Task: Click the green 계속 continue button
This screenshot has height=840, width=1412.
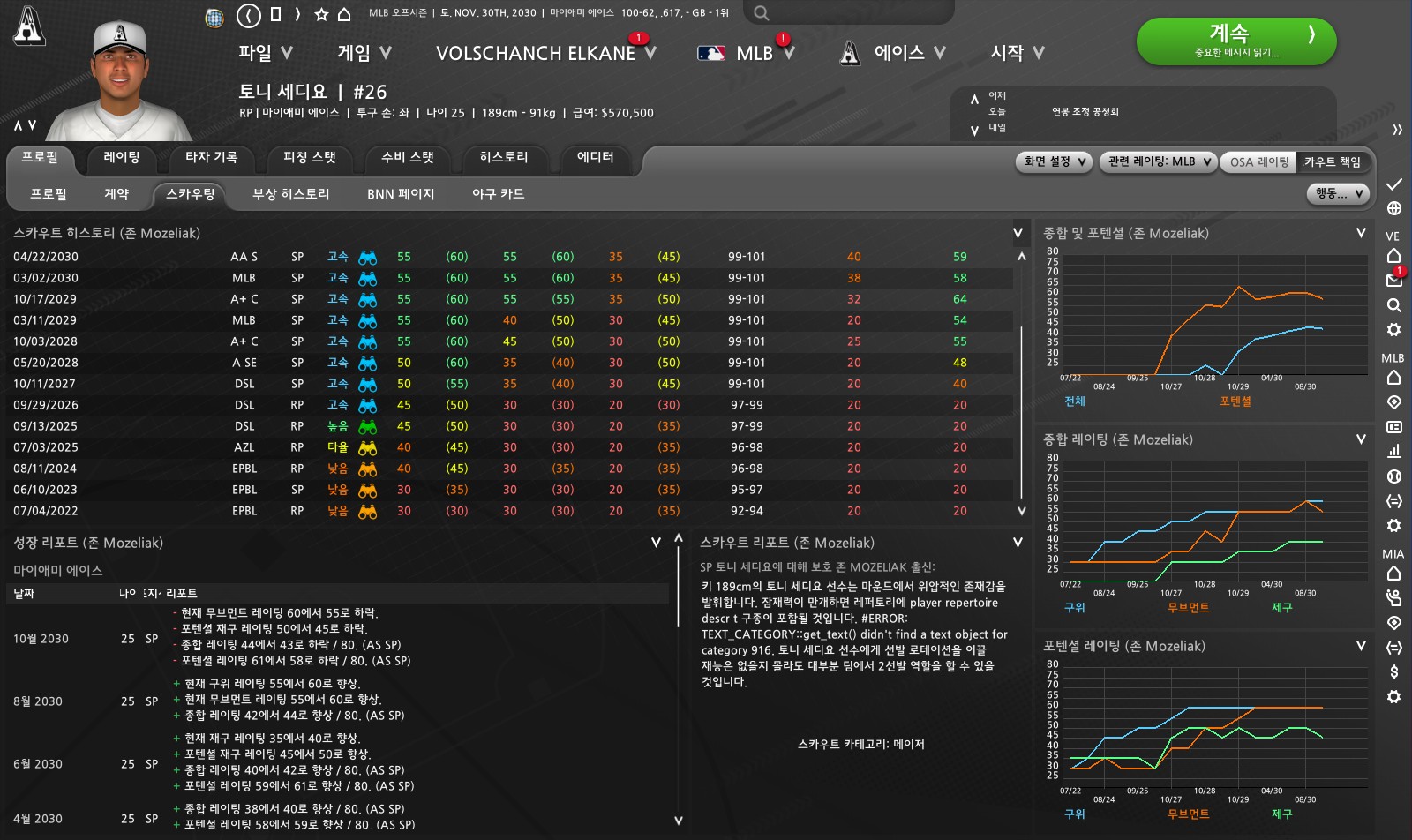Action: tap(1236, 41)
